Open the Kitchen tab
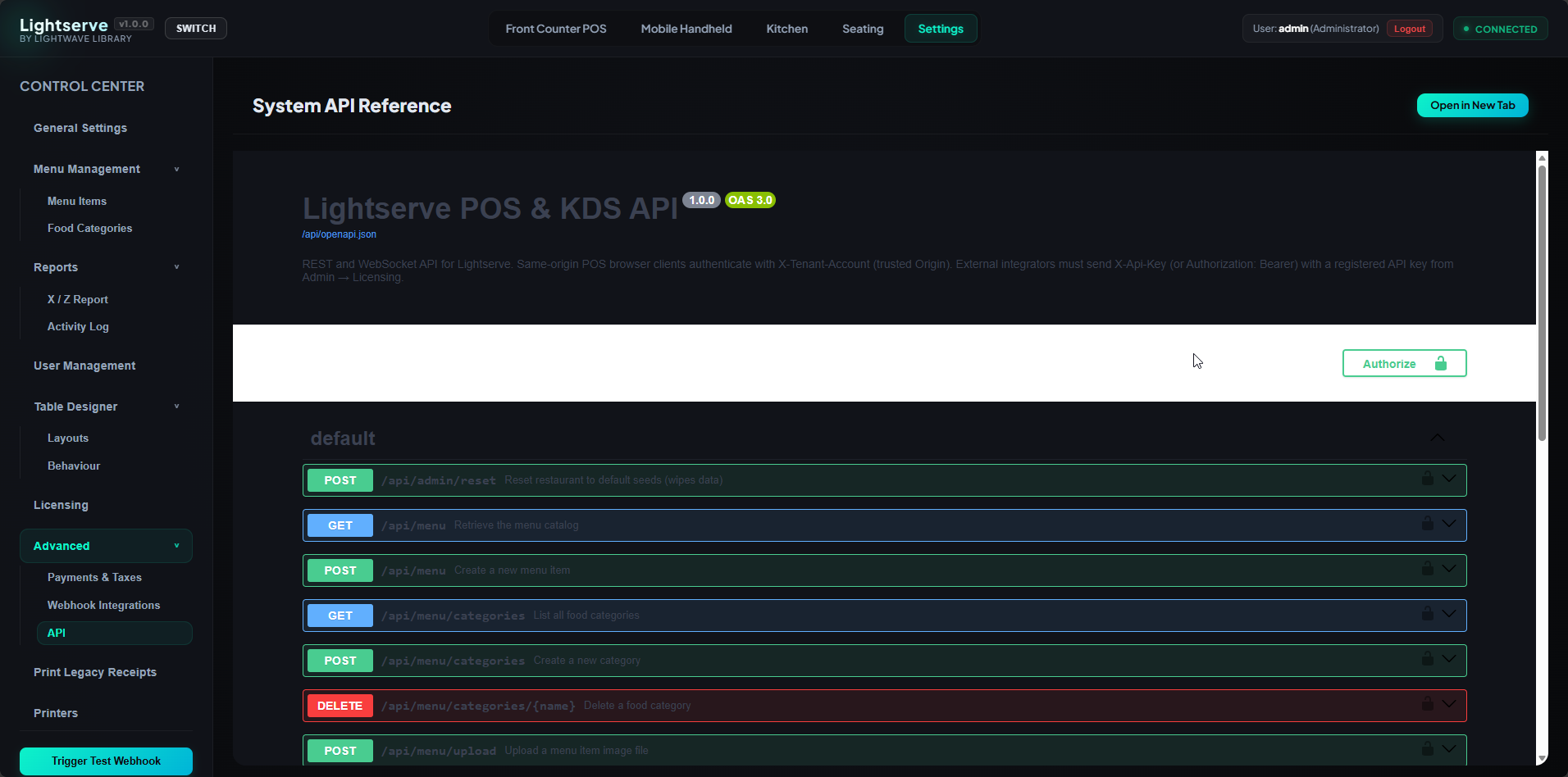 pos(787,29)
